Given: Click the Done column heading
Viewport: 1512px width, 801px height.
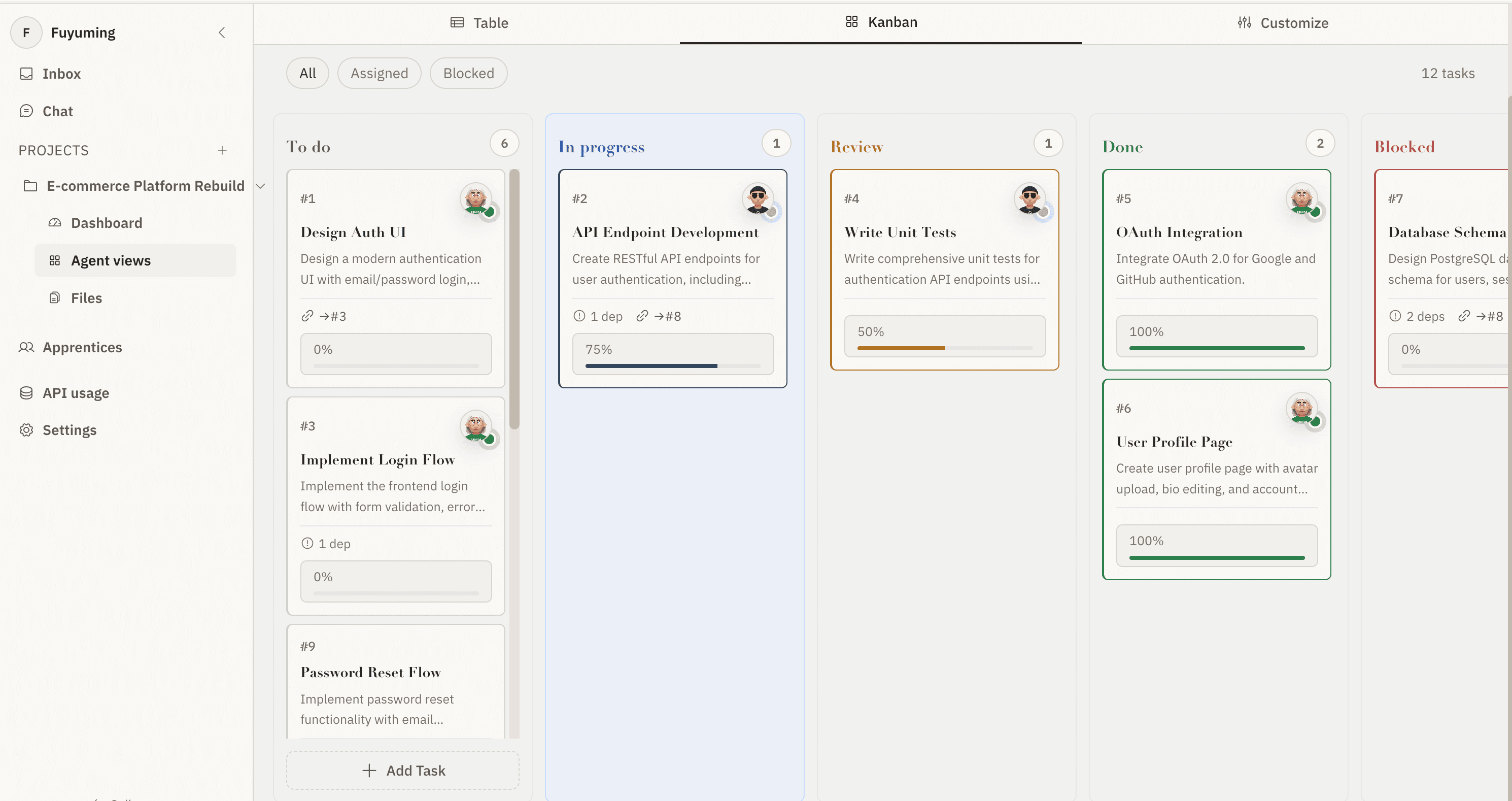Looking at the screenshot, I should click(x=1122, y=147).
